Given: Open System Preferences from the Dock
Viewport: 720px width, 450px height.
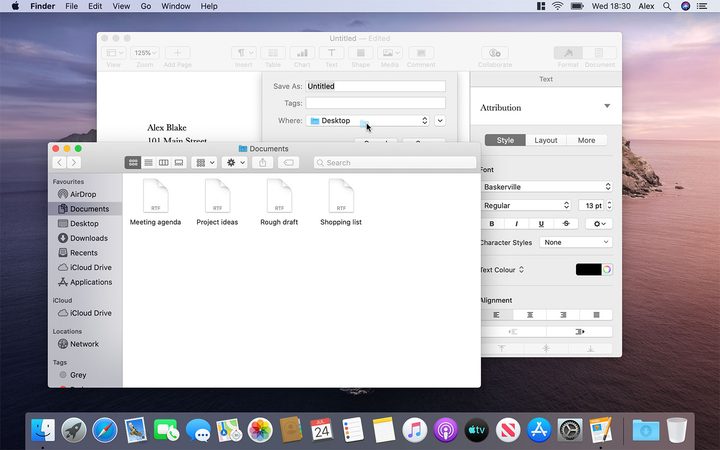Looking at the screenshot, I should [570, 431].
